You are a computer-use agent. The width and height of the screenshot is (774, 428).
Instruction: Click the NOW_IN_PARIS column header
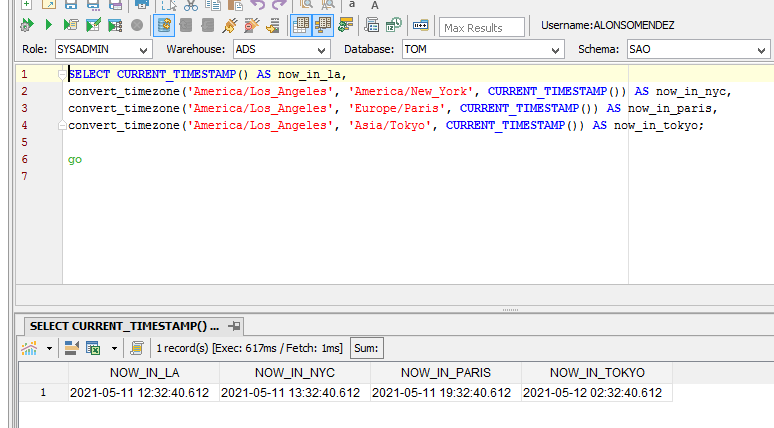coord(445,372)
